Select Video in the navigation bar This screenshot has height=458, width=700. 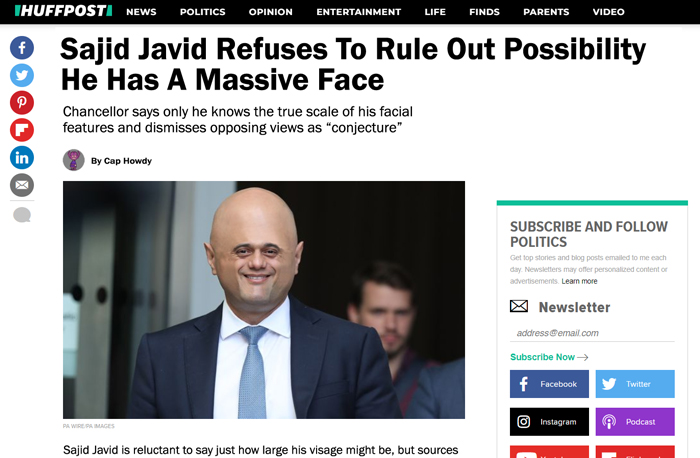[608, 12]
